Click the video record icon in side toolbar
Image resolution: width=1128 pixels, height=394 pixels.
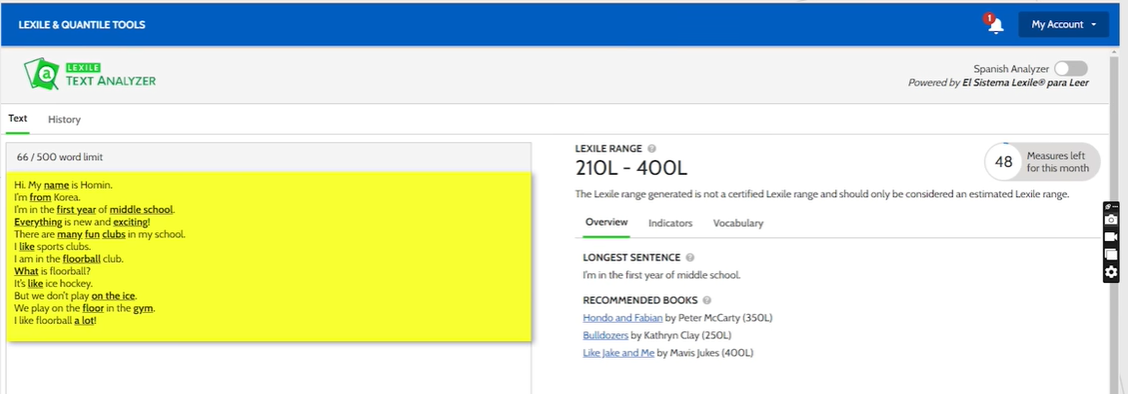1111,237
